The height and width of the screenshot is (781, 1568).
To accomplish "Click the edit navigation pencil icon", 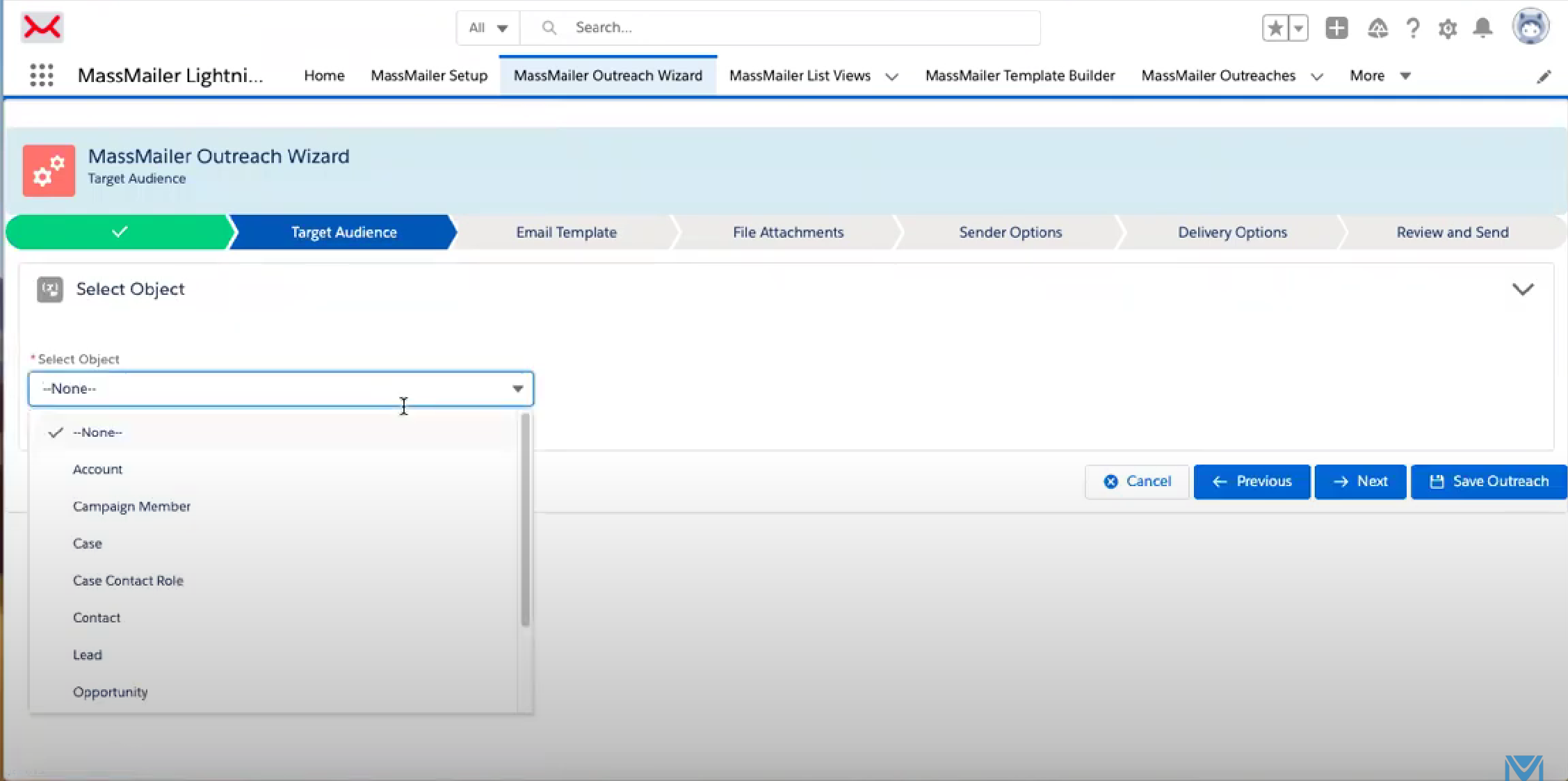I will coord(1544,77).
